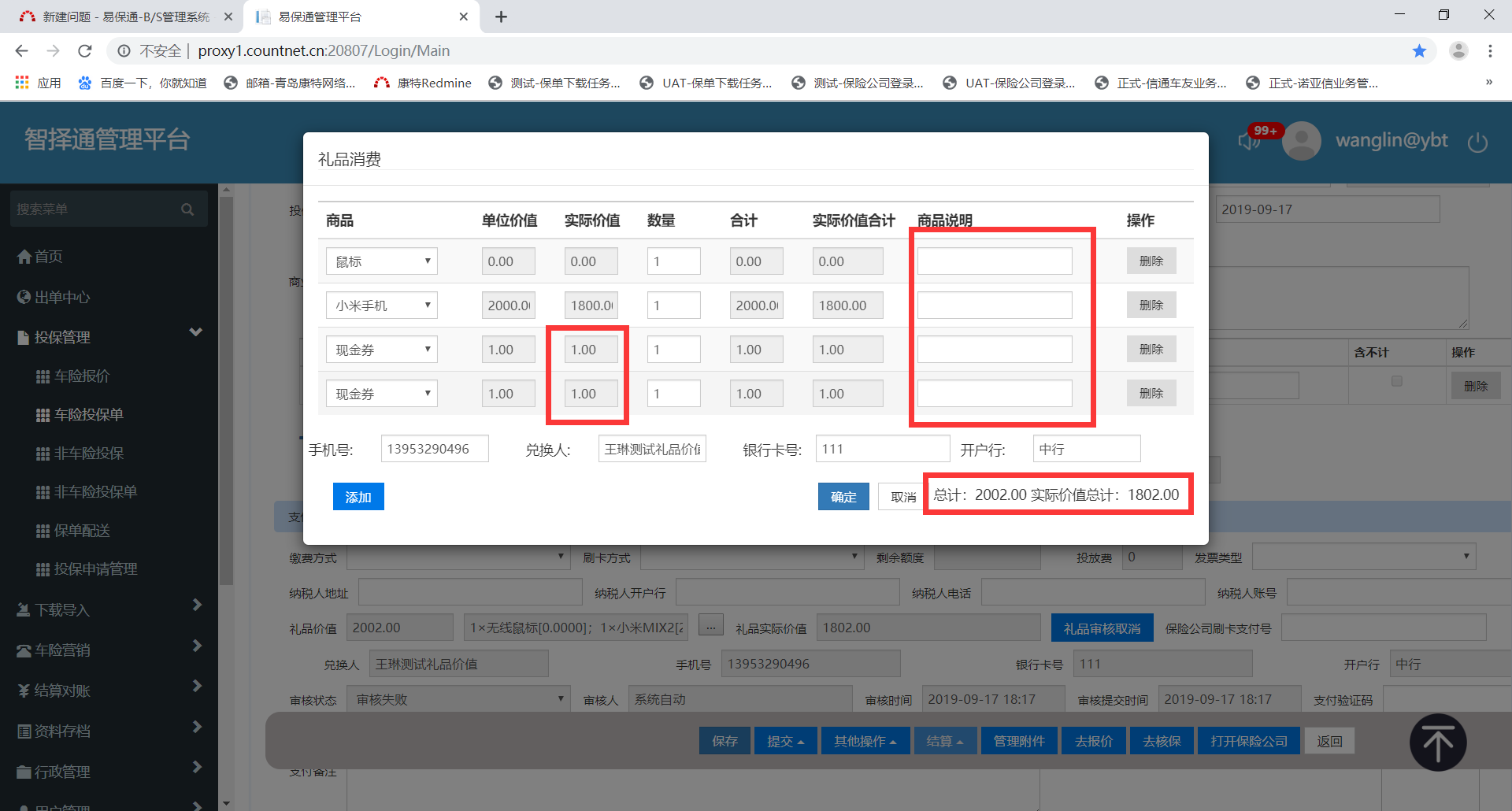The height and width of the screenshot is (811, 1512).
Task: Close the 新建问题 browser tab
Action: point(228,17)
